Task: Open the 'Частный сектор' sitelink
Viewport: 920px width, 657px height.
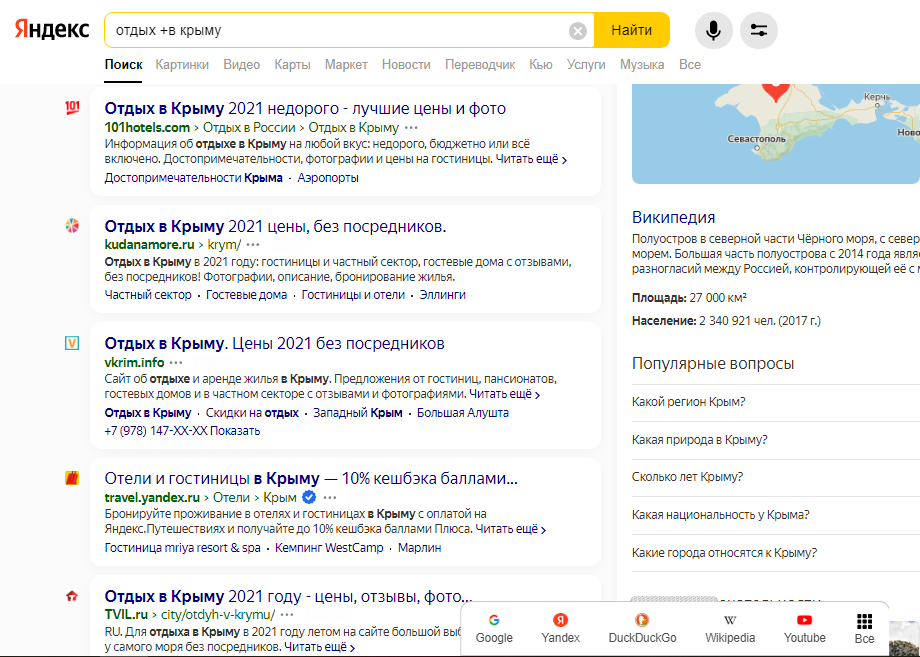Action: pos(148,295)
